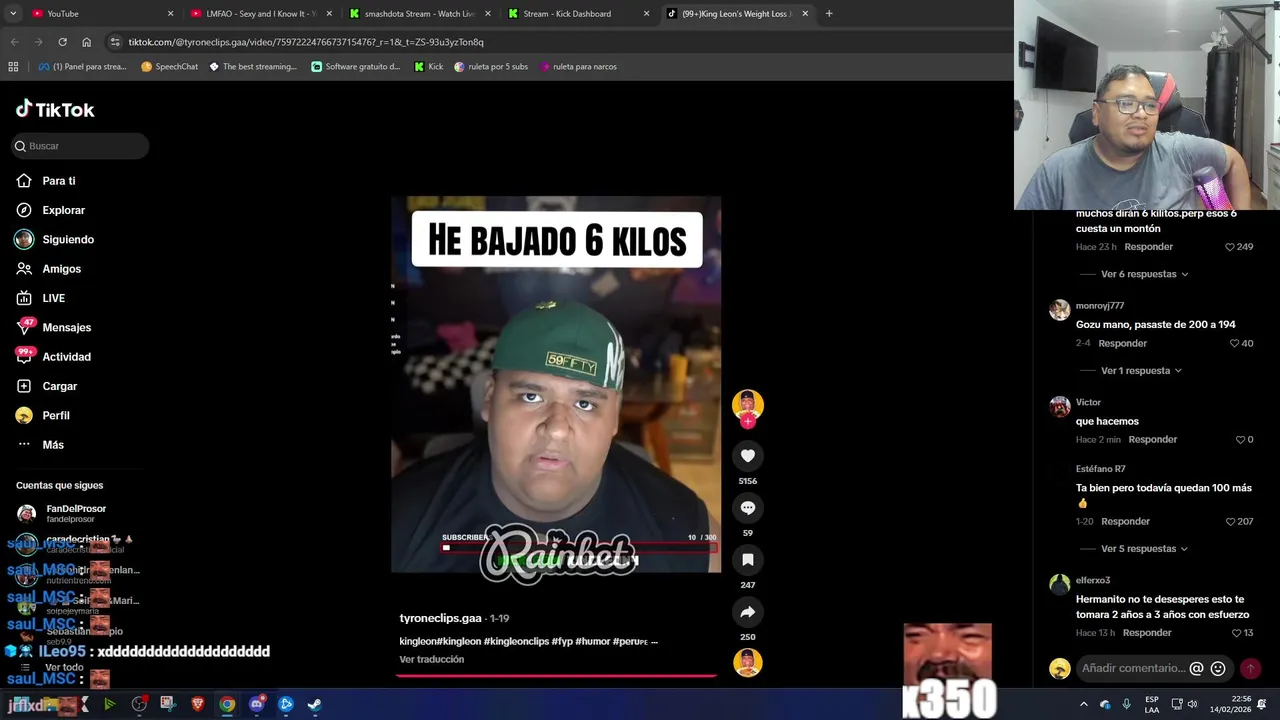Screen dimensions: 1280x720
Task: Like monroyj777's comment
Action: [1235, 343]
